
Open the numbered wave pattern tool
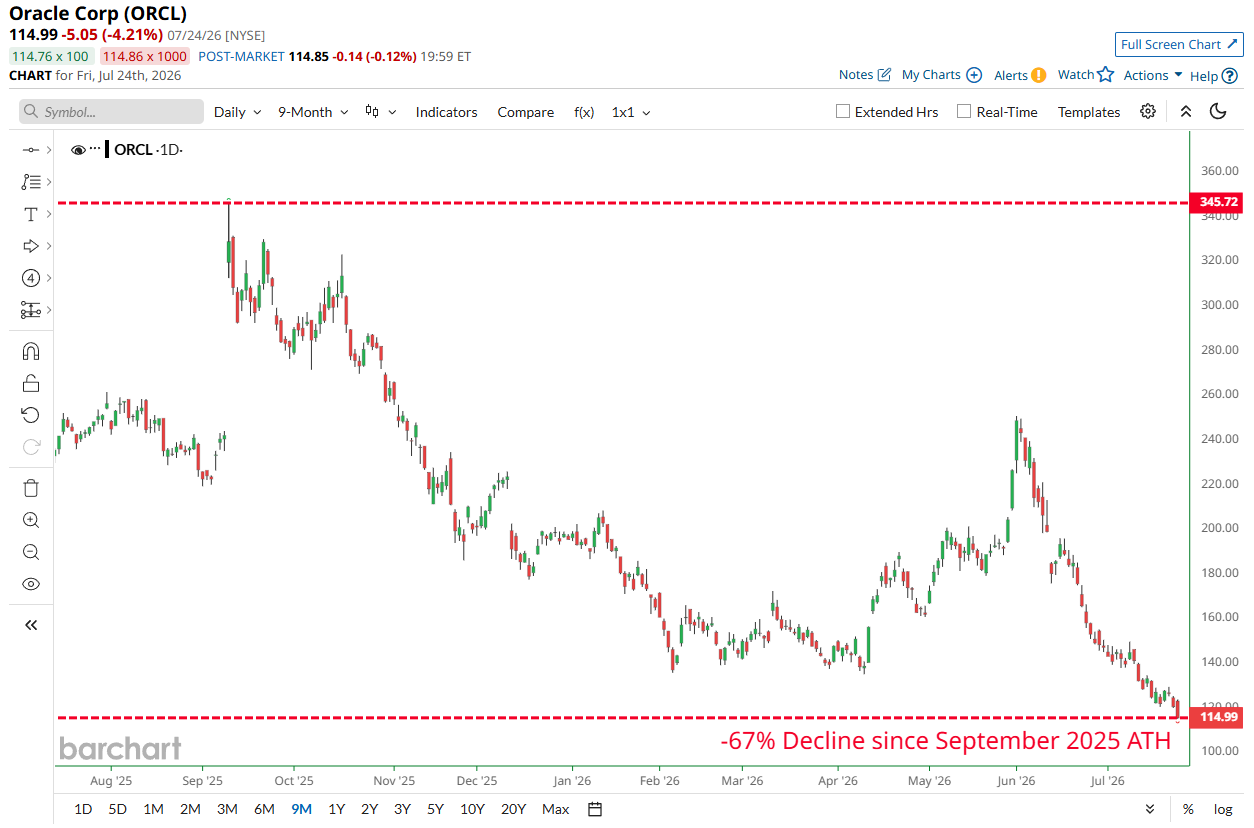[31, 278]
